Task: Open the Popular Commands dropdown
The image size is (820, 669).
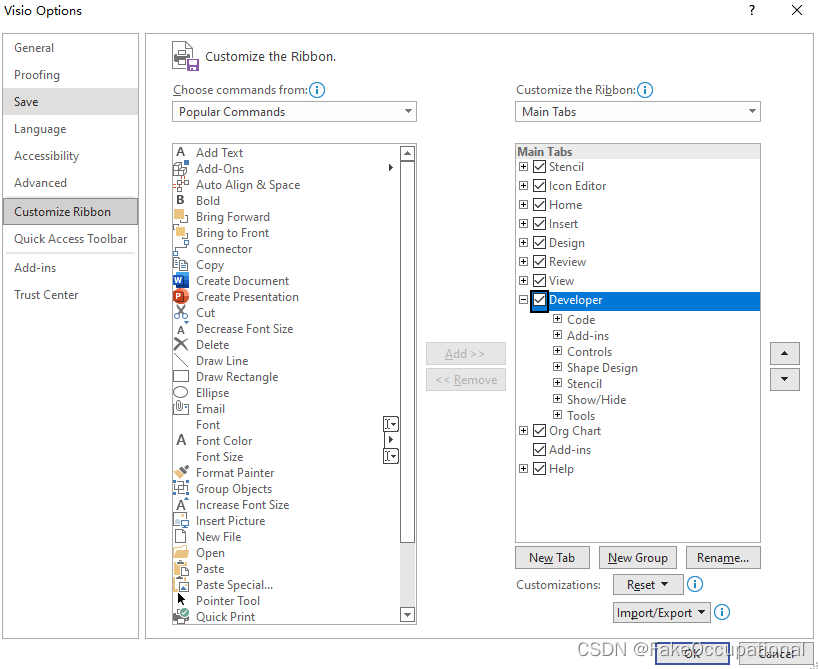Action: [294, 111]
